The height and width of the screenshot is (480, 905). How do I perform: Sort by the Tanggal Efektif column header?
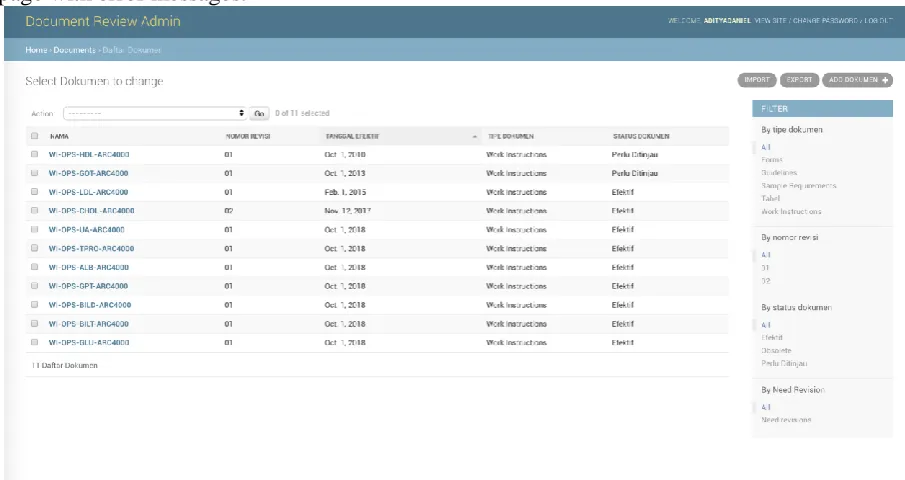pos(352,137)
